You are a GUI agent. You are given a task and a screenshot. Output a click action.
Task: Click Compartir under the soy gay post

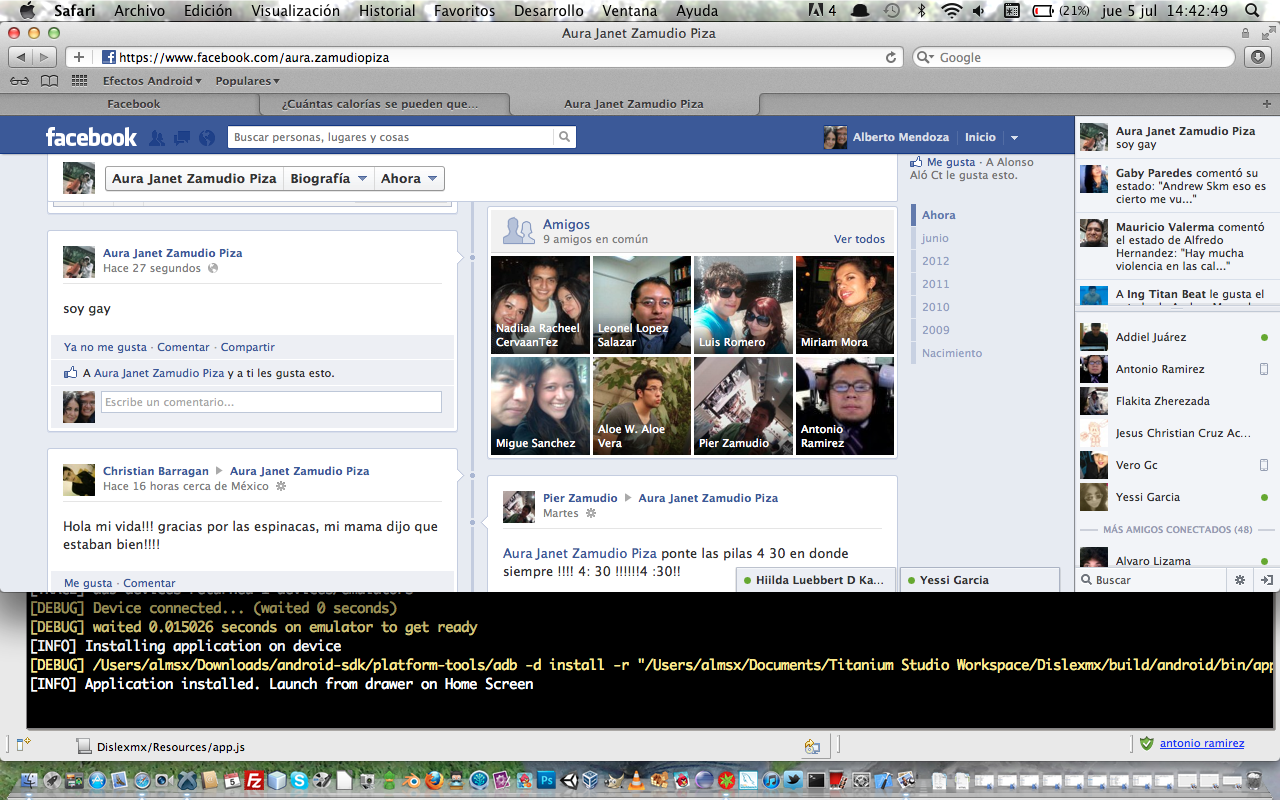pyautogui.click(x=247, y=347)
